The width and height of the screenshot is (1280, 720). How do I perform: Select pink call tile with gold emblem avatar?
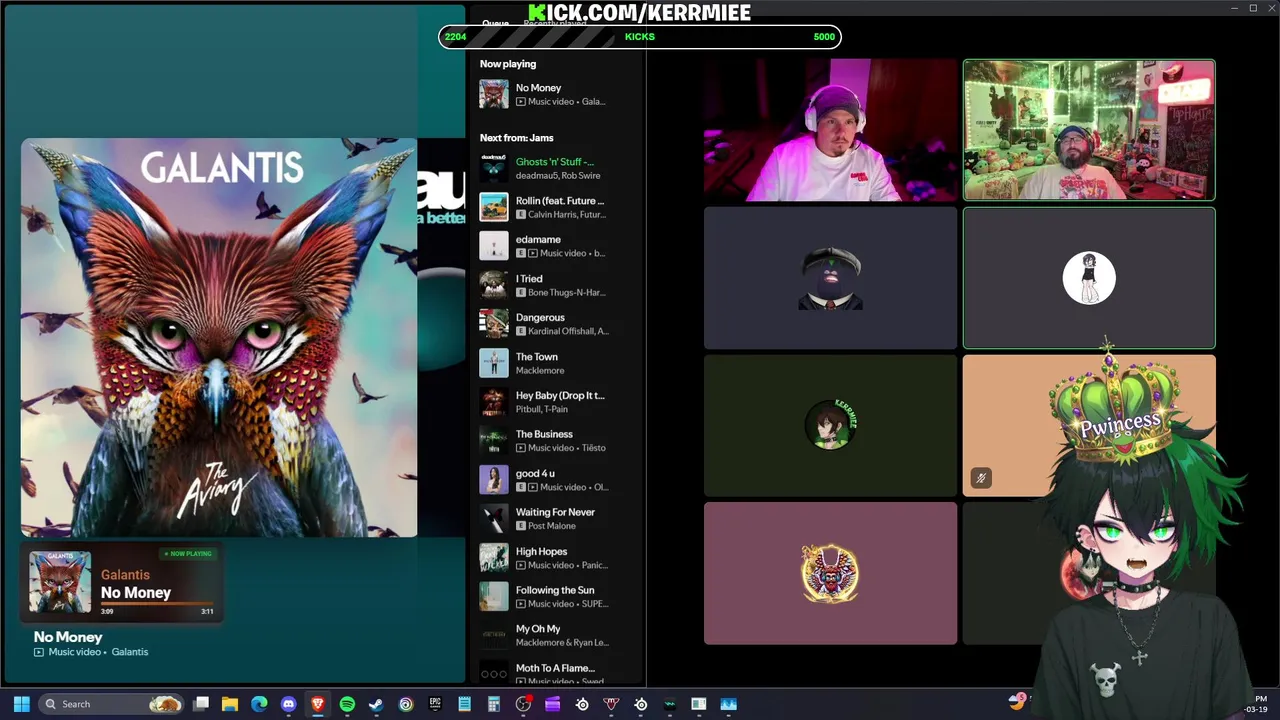click(x=830, y=574)
